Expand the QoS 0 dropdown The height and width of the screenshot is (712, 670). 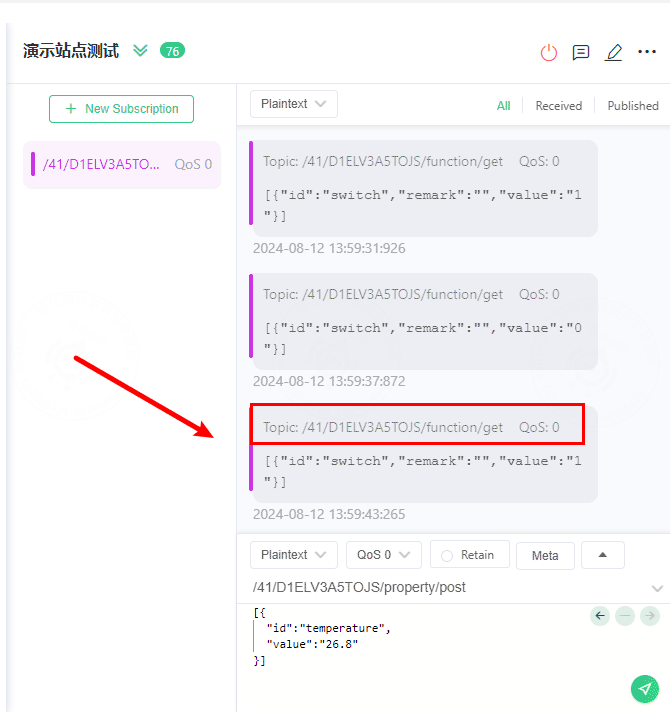(x=384, y=555)
